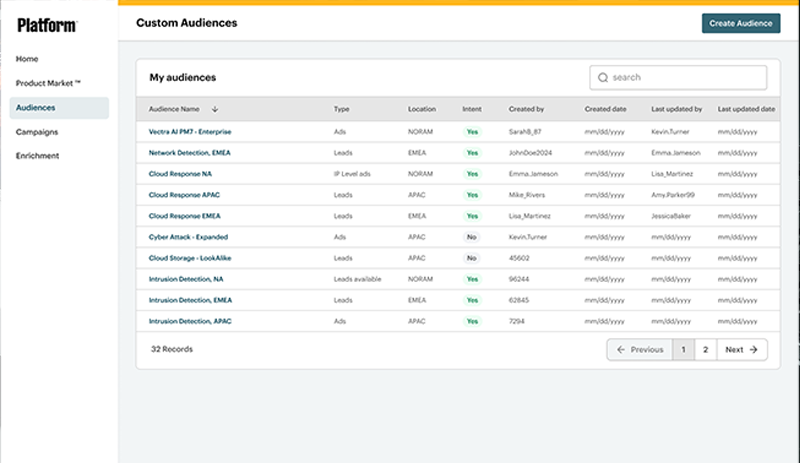Open Product Market in the sidebar
This screenshot has height=463, width=800.
click(x=48, y=83)
